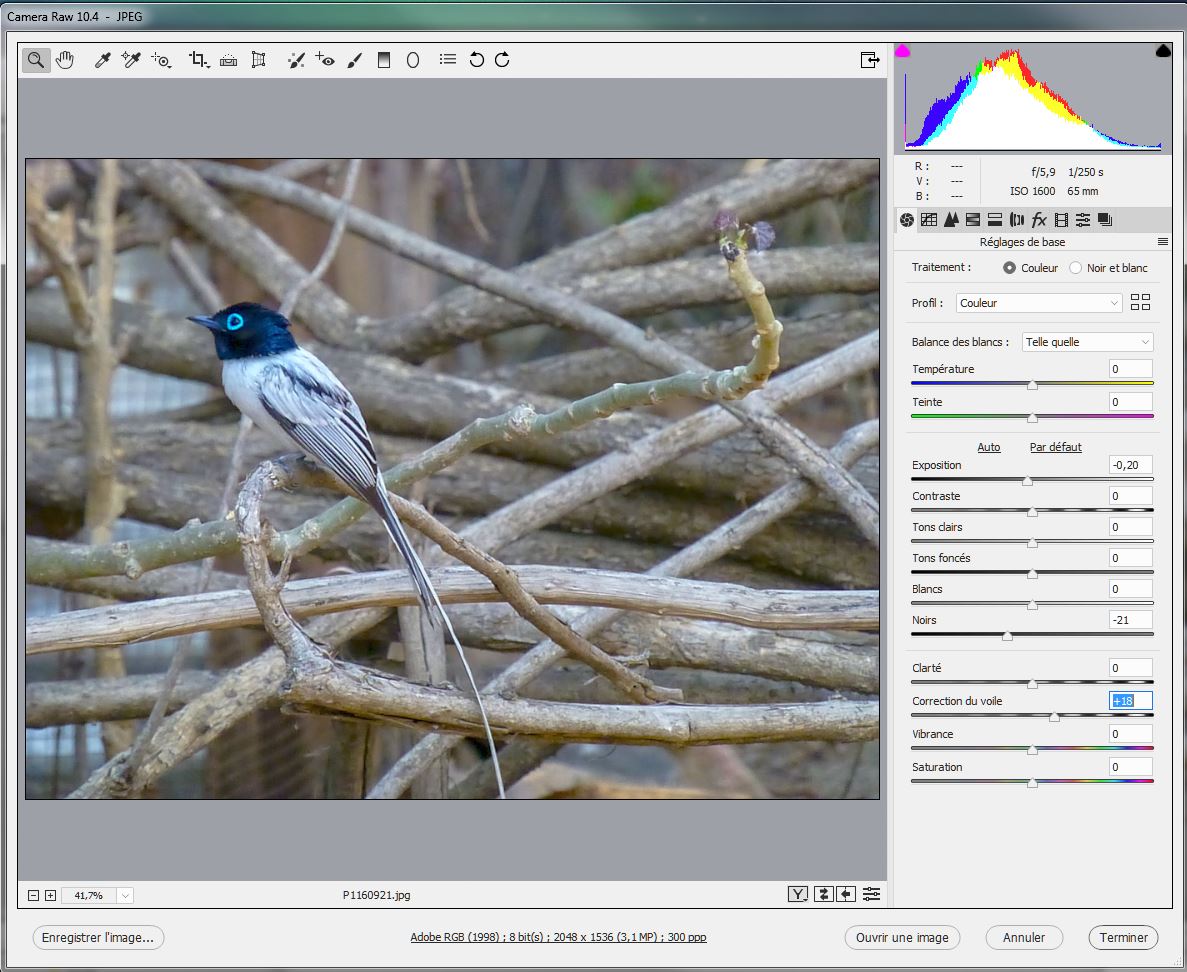Toggle highlight clipping warning in histogram
Screen dimensions: 1187x972
1163,51
